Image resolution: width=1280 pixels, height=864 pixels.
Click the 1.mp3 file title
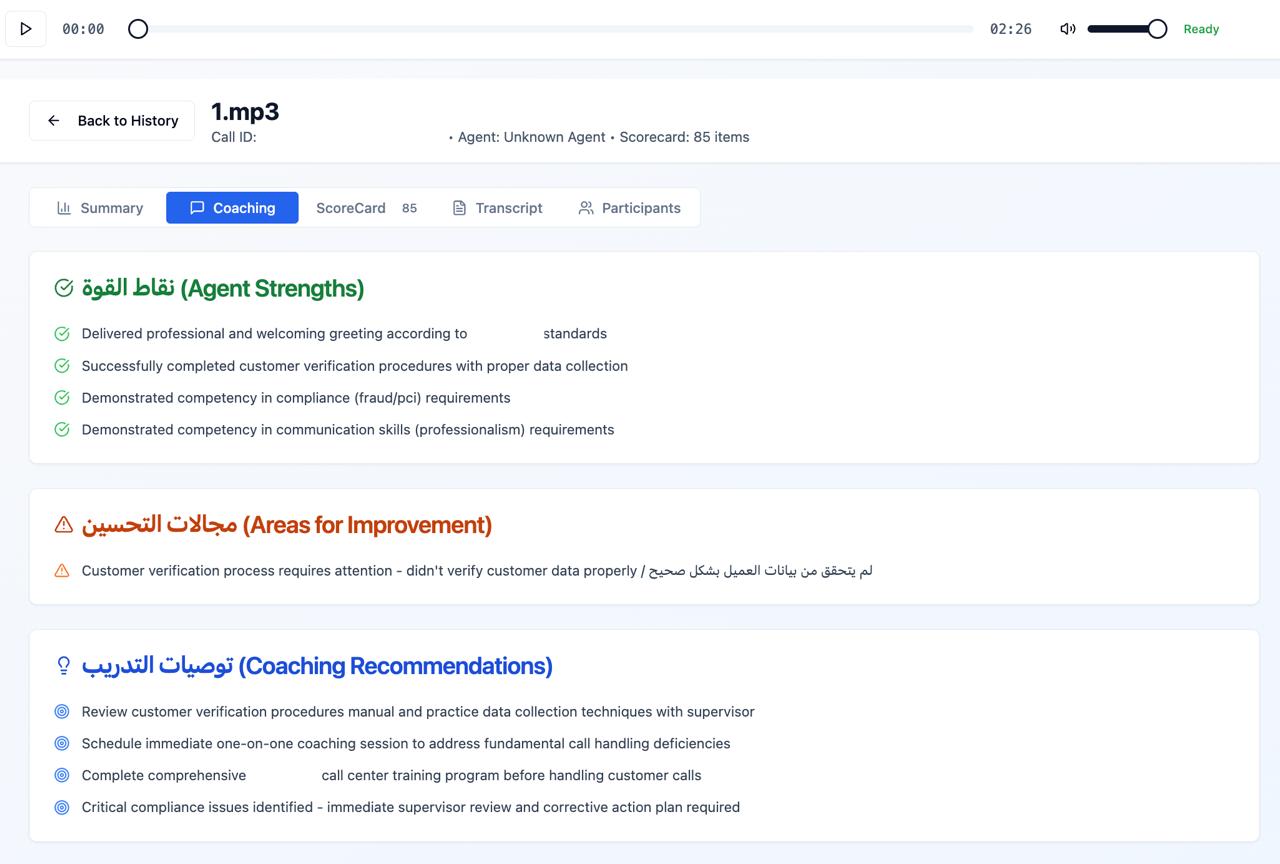pos(245,111)
